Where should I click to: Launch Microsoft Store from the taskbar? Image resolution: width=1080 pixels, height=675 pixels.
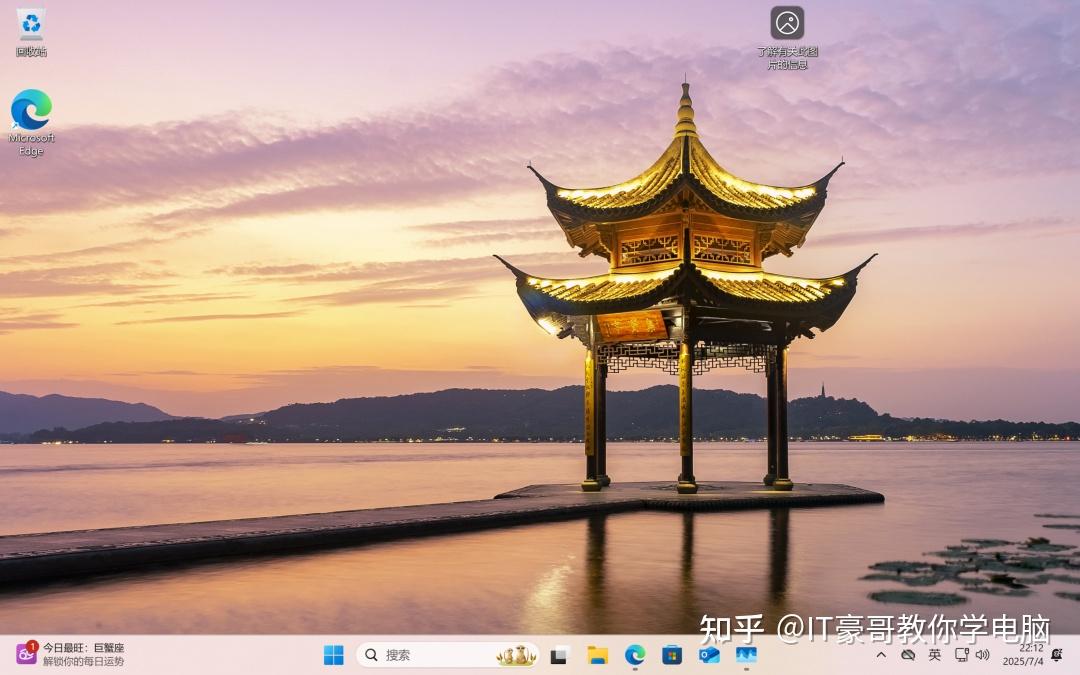[671, 655]
